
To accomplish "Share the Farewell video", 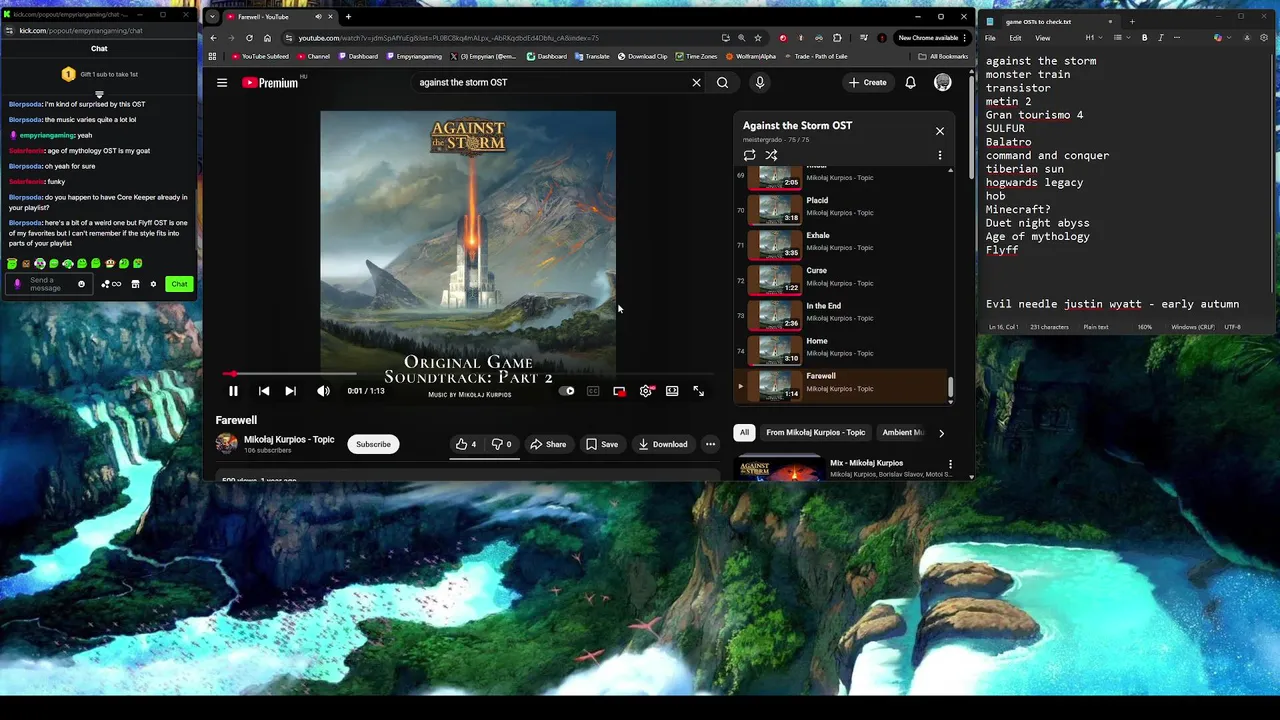I will (548, 444).
